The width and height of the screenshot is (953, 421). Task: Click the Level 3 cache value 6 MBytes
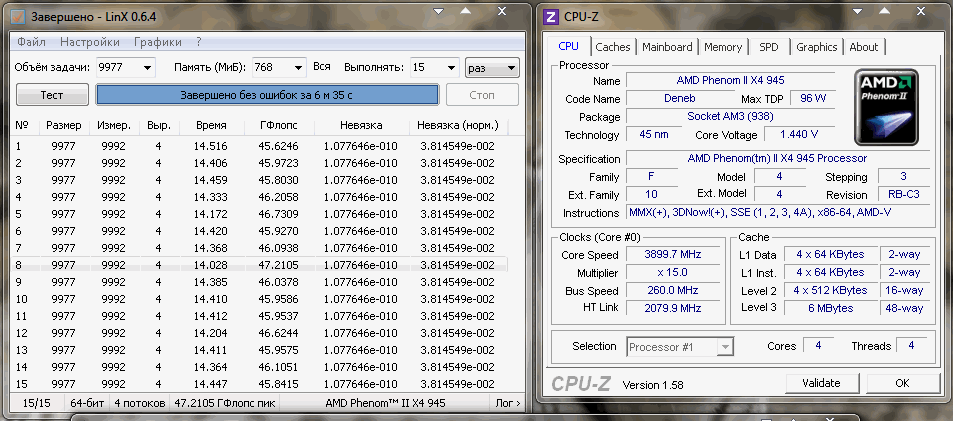coord(830,308)
